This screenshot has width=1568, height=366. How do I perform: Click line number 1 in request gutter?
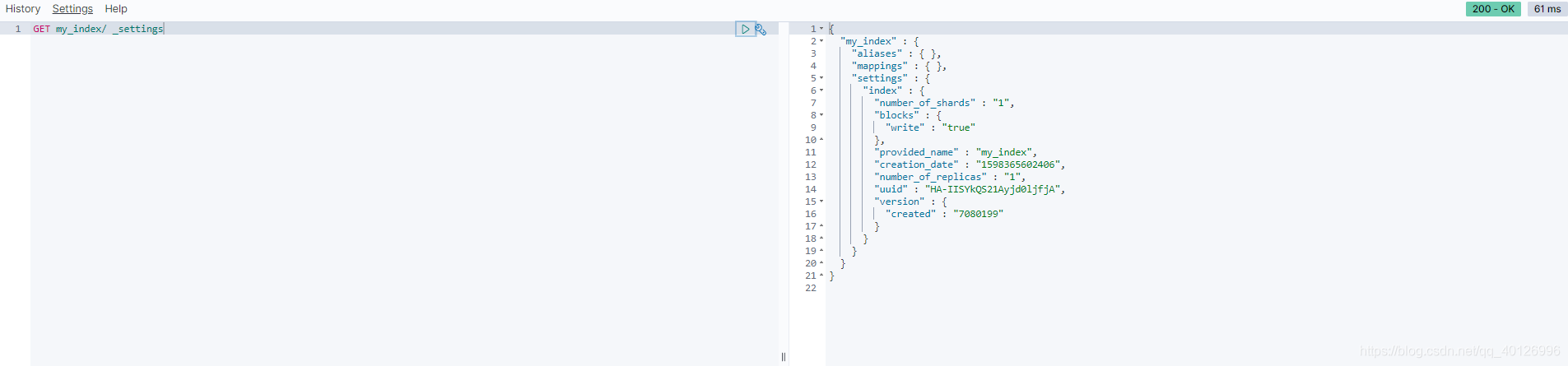[x=18, y=29]
